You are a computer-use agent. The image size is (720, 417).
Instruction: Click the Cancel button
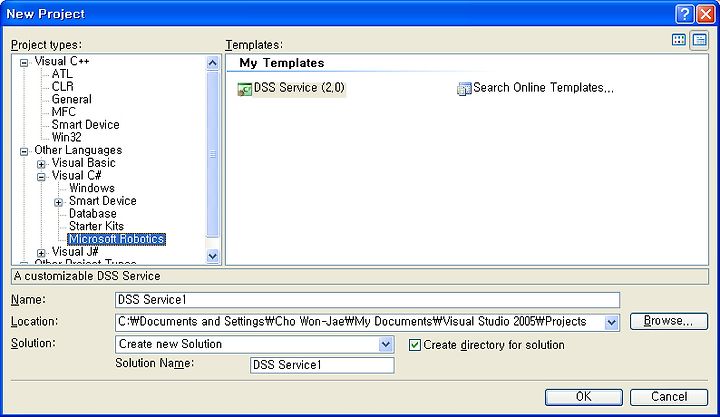669,397
